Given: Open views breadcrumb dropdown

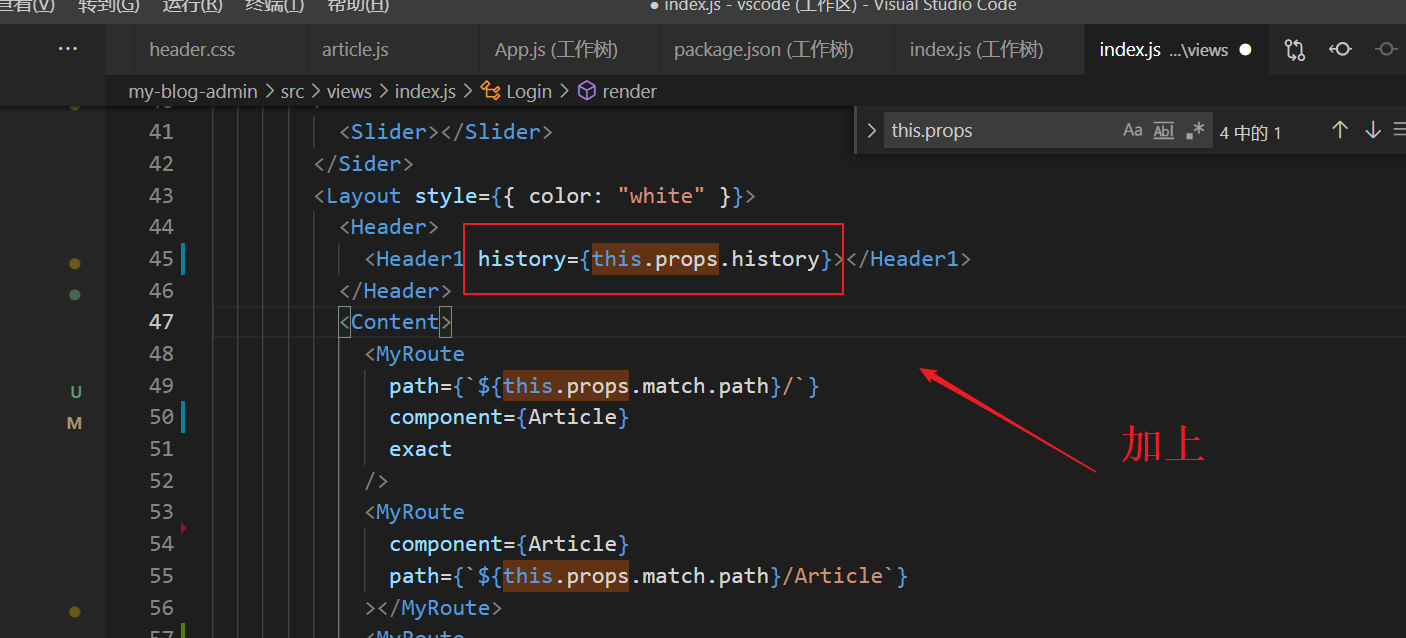Looking at the screenshot, I should click(349, 91).
